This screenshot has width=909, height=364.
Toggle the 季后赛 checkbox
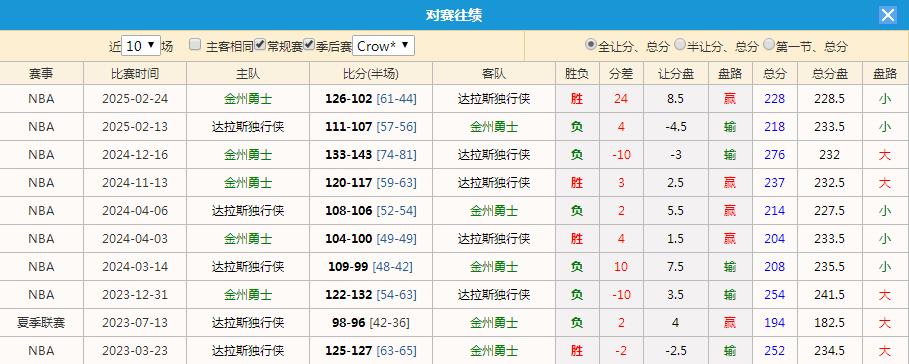(309, 45)
